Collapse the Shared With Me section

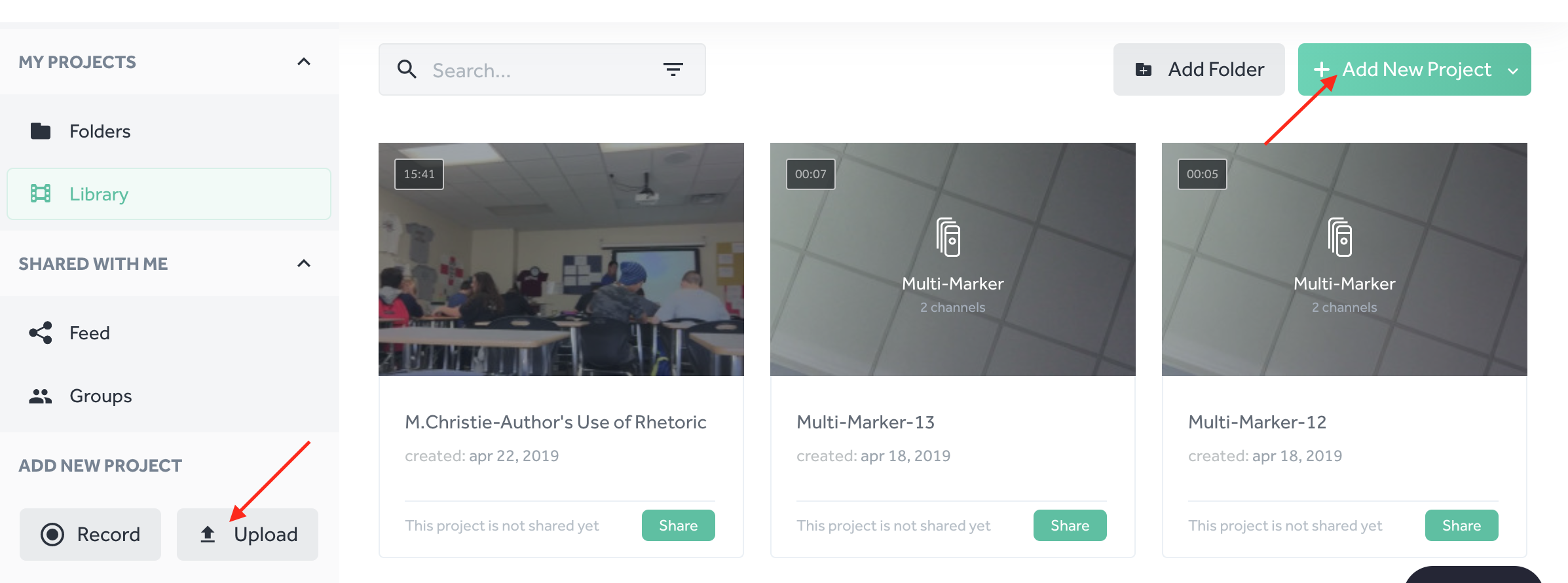coord(304,263)
